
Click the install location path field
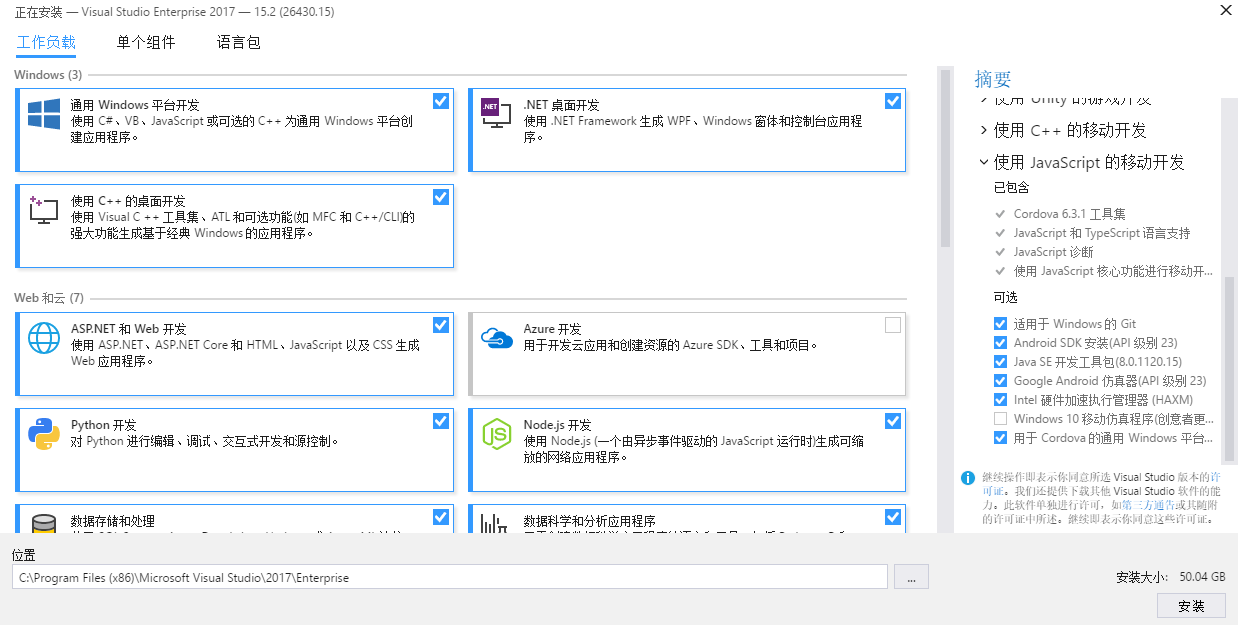tap(450, 577)
